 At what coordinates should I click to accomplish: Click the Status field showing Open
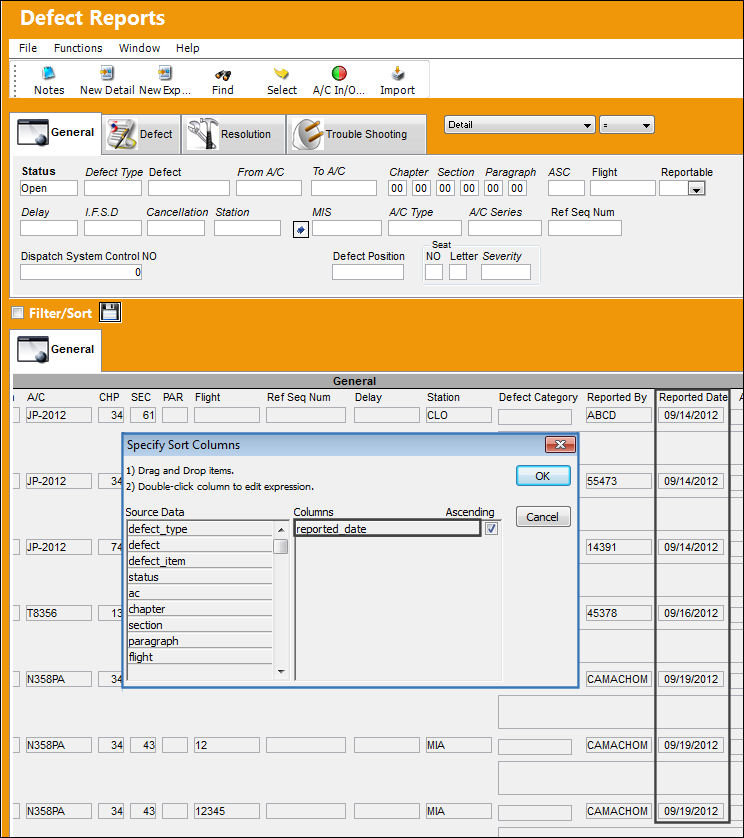[x=49, y=188]
